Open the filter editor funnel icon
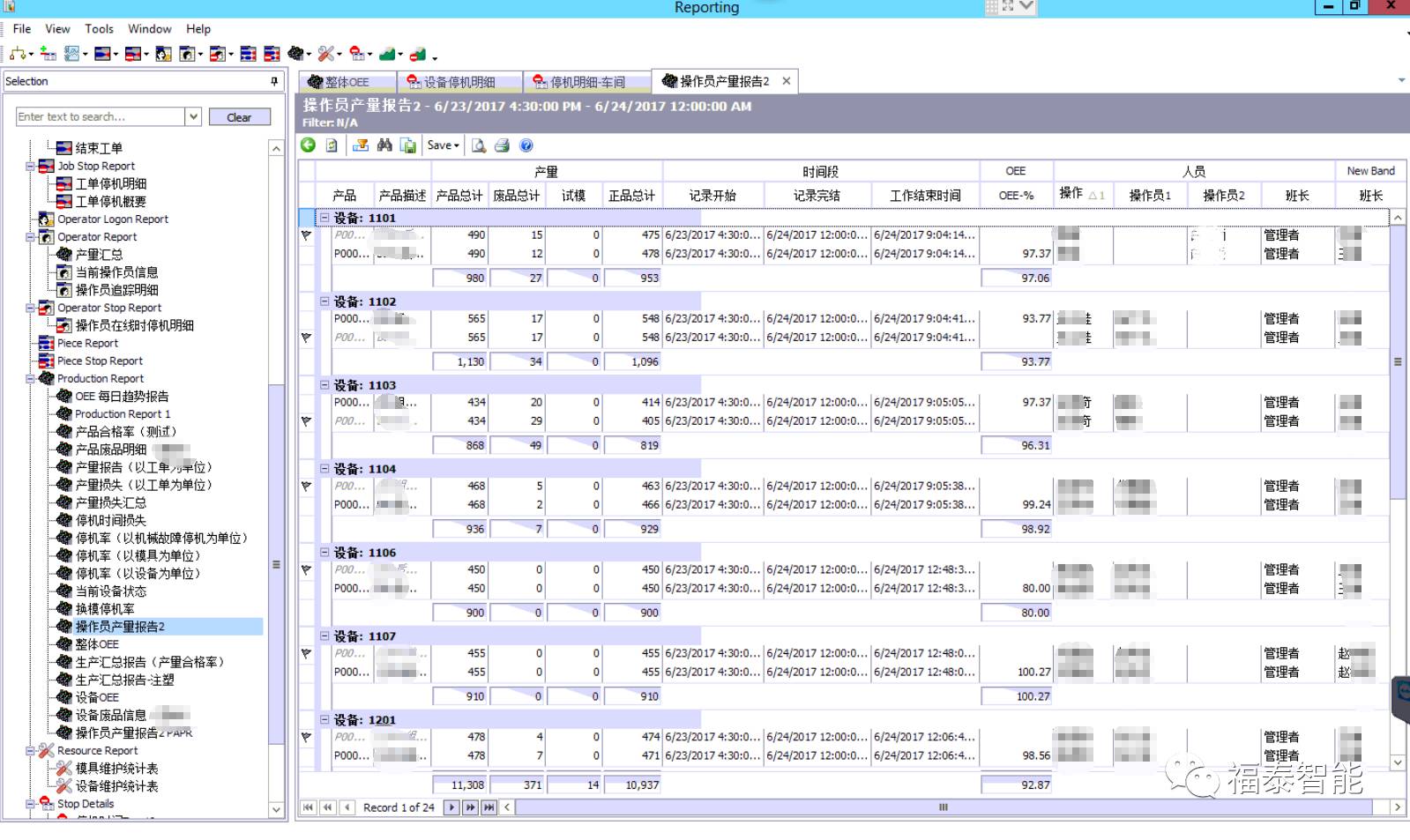The width and height of the screenshot is (1410, 840). pos(361,145)
